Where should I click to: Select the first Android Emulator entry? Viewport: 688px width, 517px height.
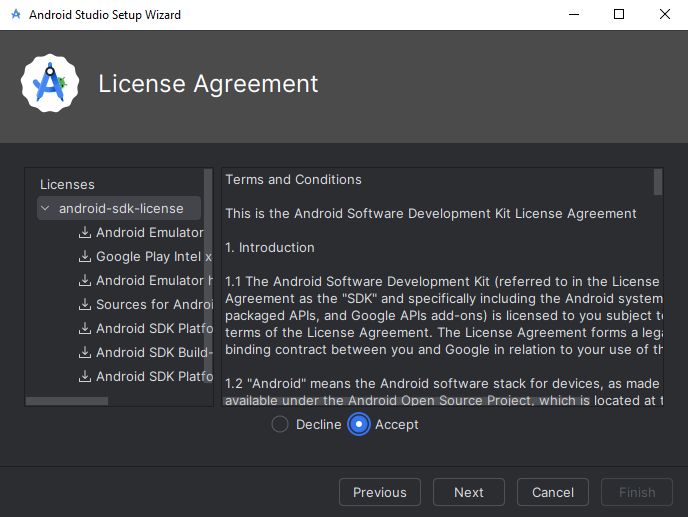[x=150, y=232]
